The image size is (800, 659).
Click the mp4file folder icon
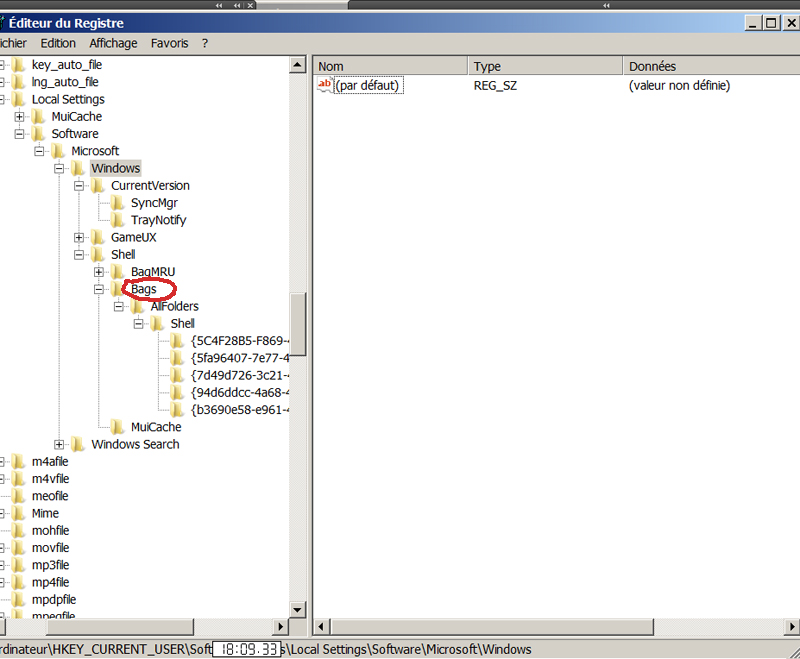pyautogui.click(x=18, y=582)
